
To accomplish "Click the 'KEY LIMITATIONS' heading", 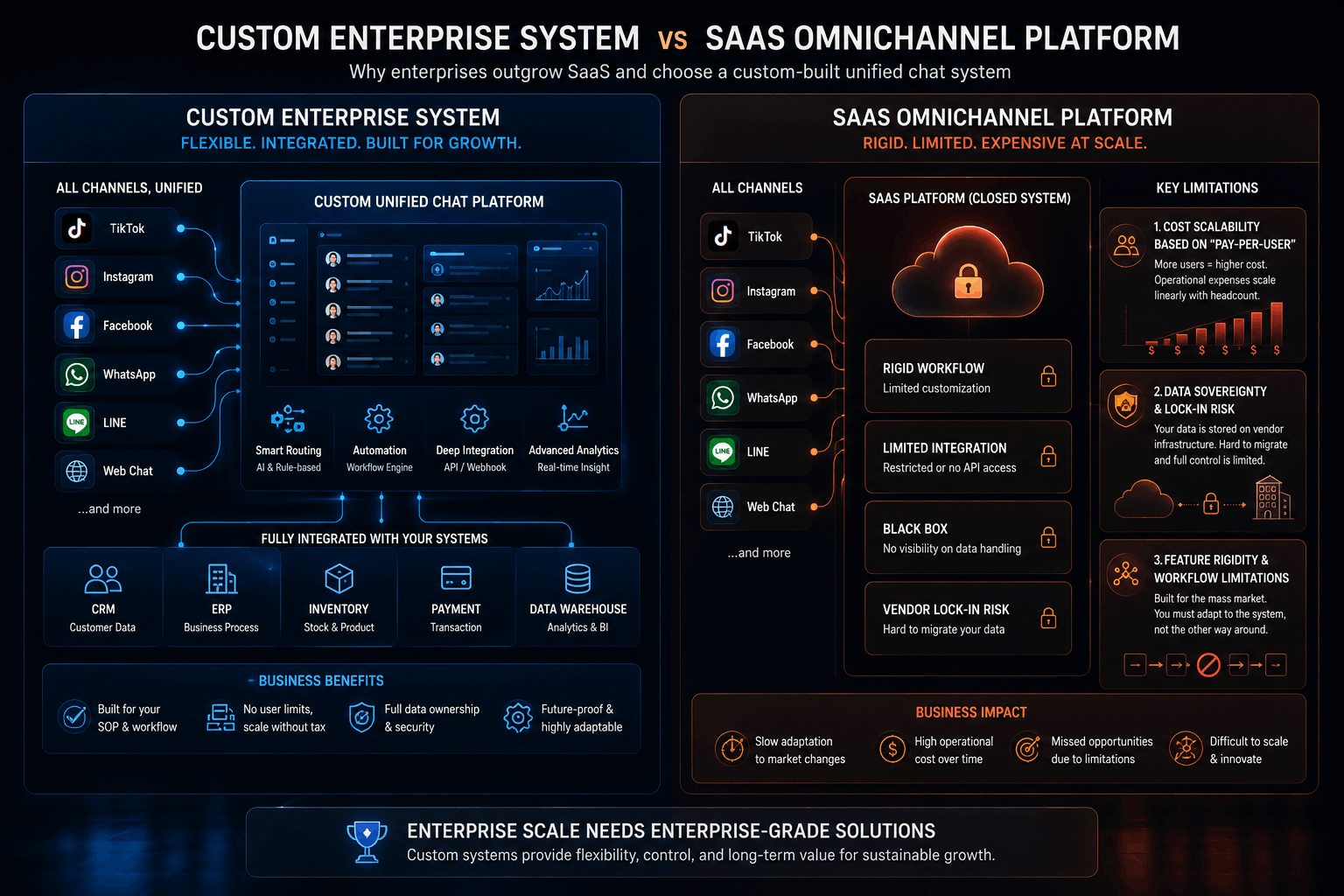I will pos(1207,188).
